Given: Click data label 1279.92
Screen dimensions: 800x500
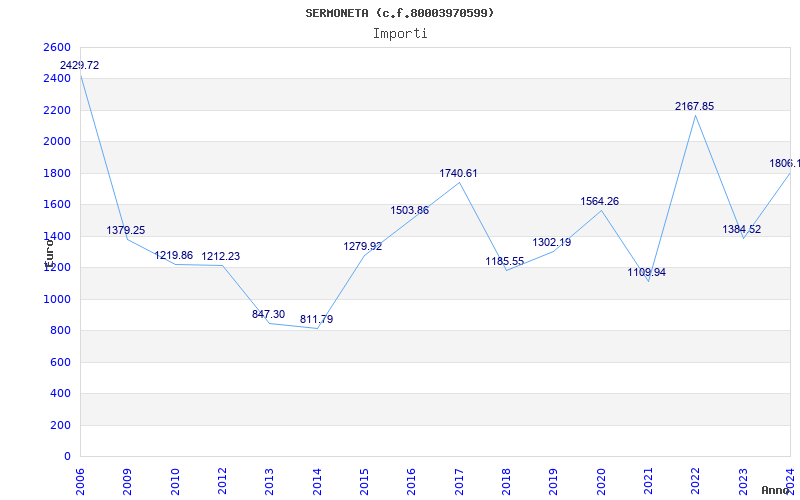Looking at the screenshot, I should [x=363, y=246].
